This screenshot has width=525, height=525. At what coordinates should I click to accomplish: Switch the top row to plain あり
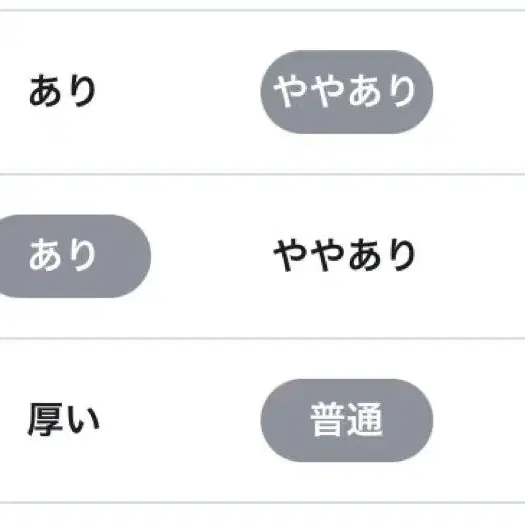(63, 91)
